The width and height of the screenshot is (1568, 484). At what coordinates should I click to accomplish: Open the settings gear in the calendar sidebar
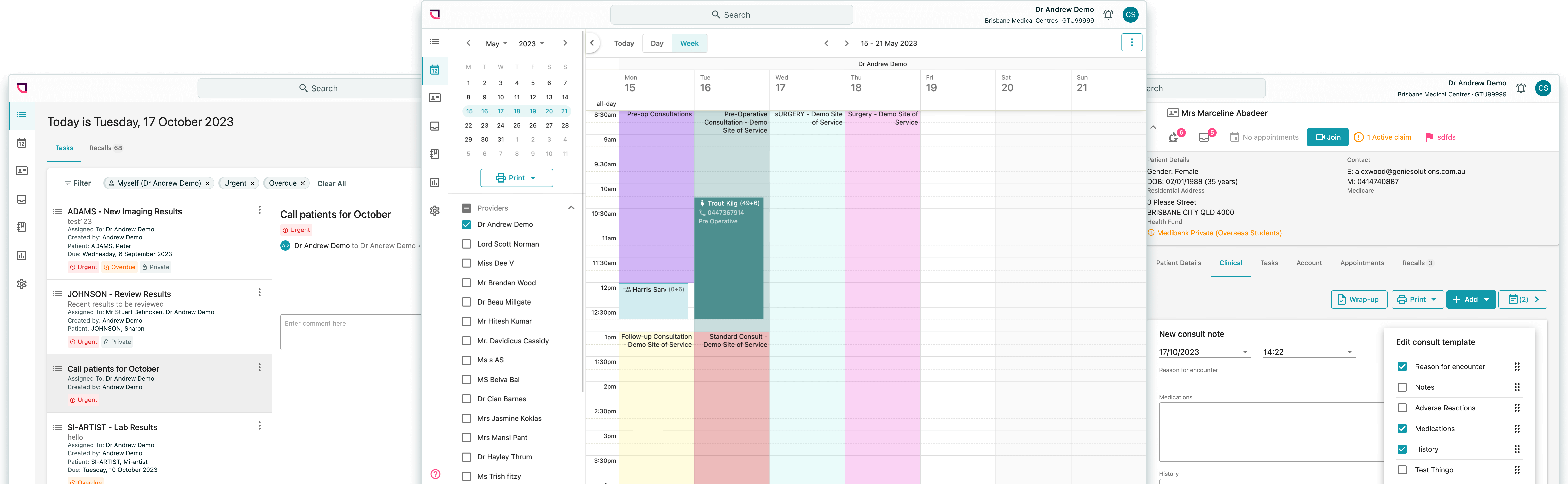click(x=435, y=211)
